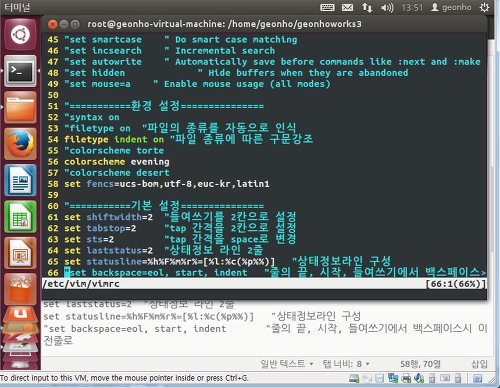This screenshot has width=500, height=388.
Task: Launch Firefox from the launcher
Action: click(x=20, y=144)
